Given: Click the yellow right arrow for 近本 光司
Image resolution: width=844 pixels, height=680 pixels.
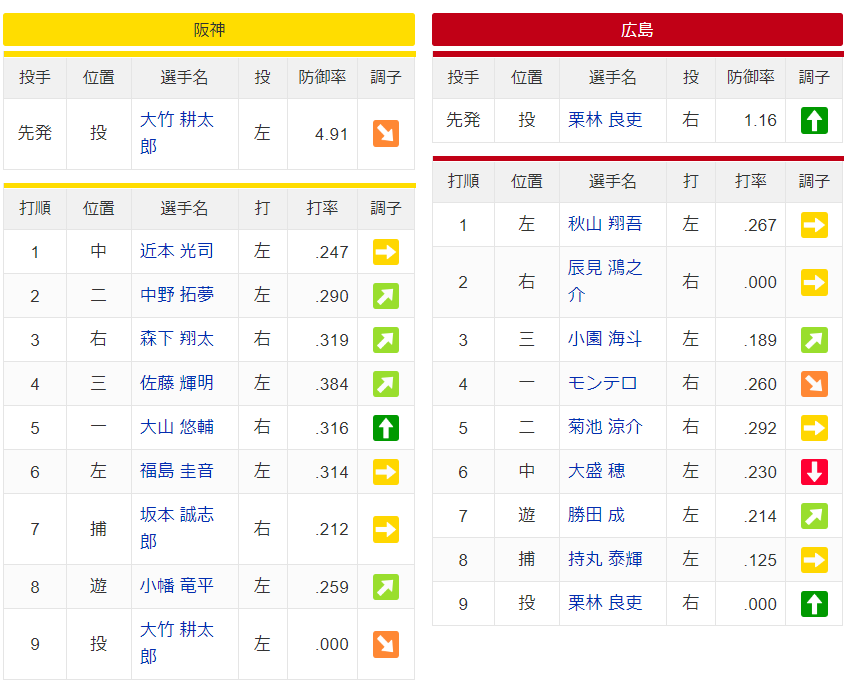Looking at the screenshot, I should coord(385,252).
